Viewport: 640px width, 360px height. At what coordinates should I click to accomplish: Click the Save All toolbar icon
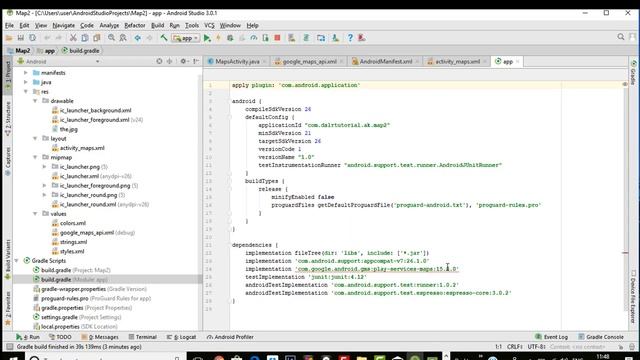[20, 38]
